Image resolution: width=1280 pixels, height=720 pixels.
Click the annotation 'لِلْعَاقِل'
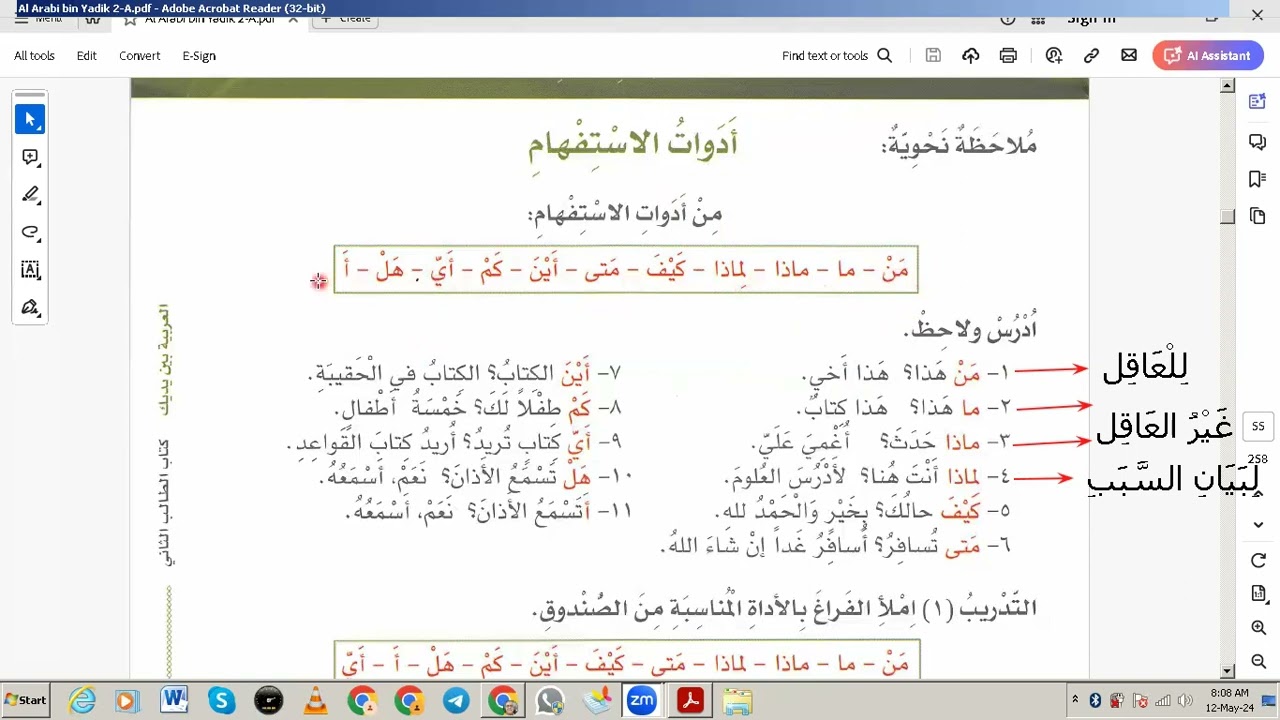[1145, 368]
